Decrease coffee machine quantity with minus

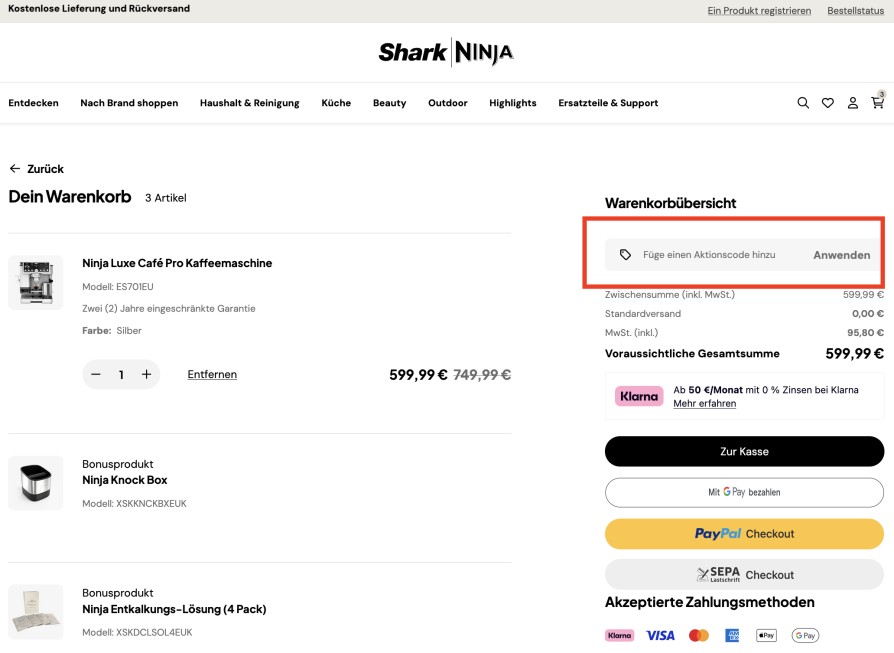pos(96,374)
